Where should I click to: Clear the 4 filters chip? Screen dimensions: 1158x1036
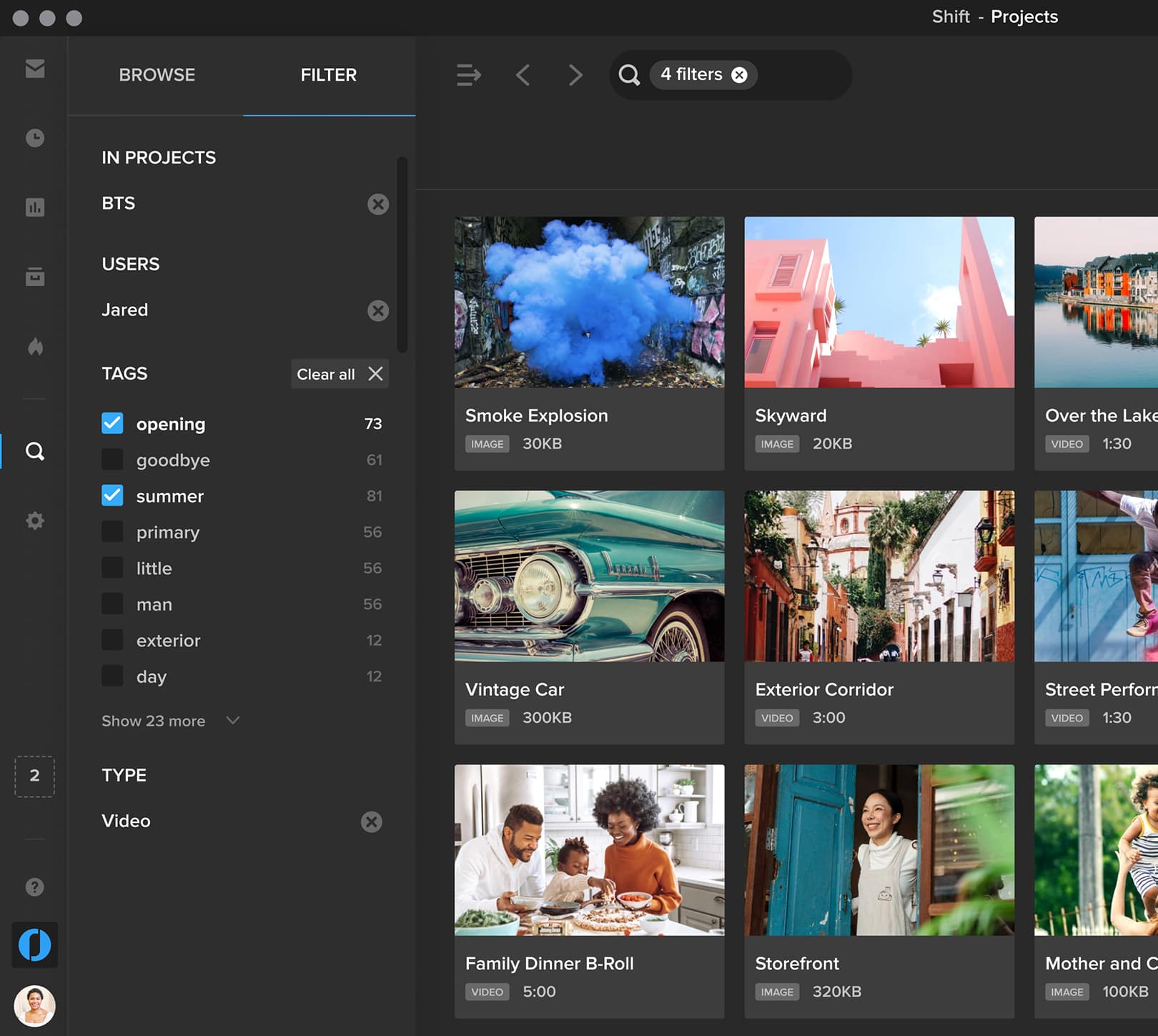click(739, 75)
